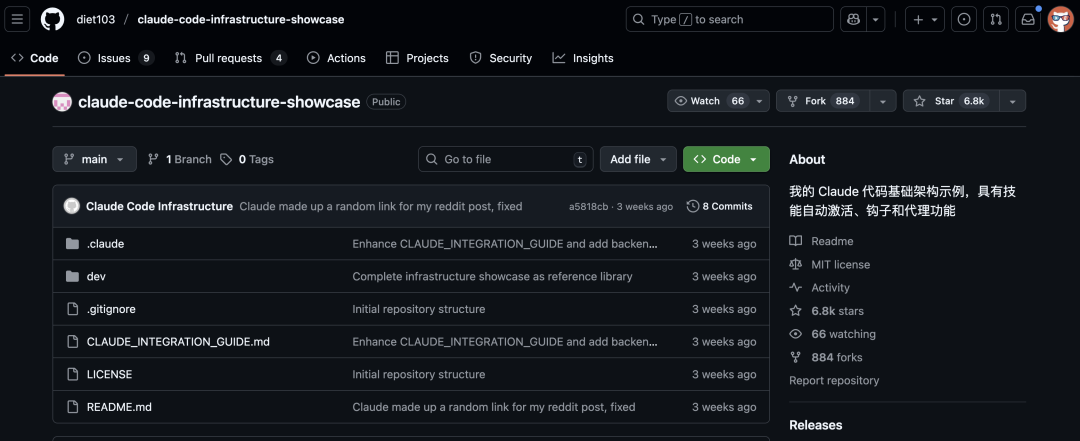The image size is (1080, 441).
Task: Watch the repository for notifications
Action: click(x=709, y=101)
